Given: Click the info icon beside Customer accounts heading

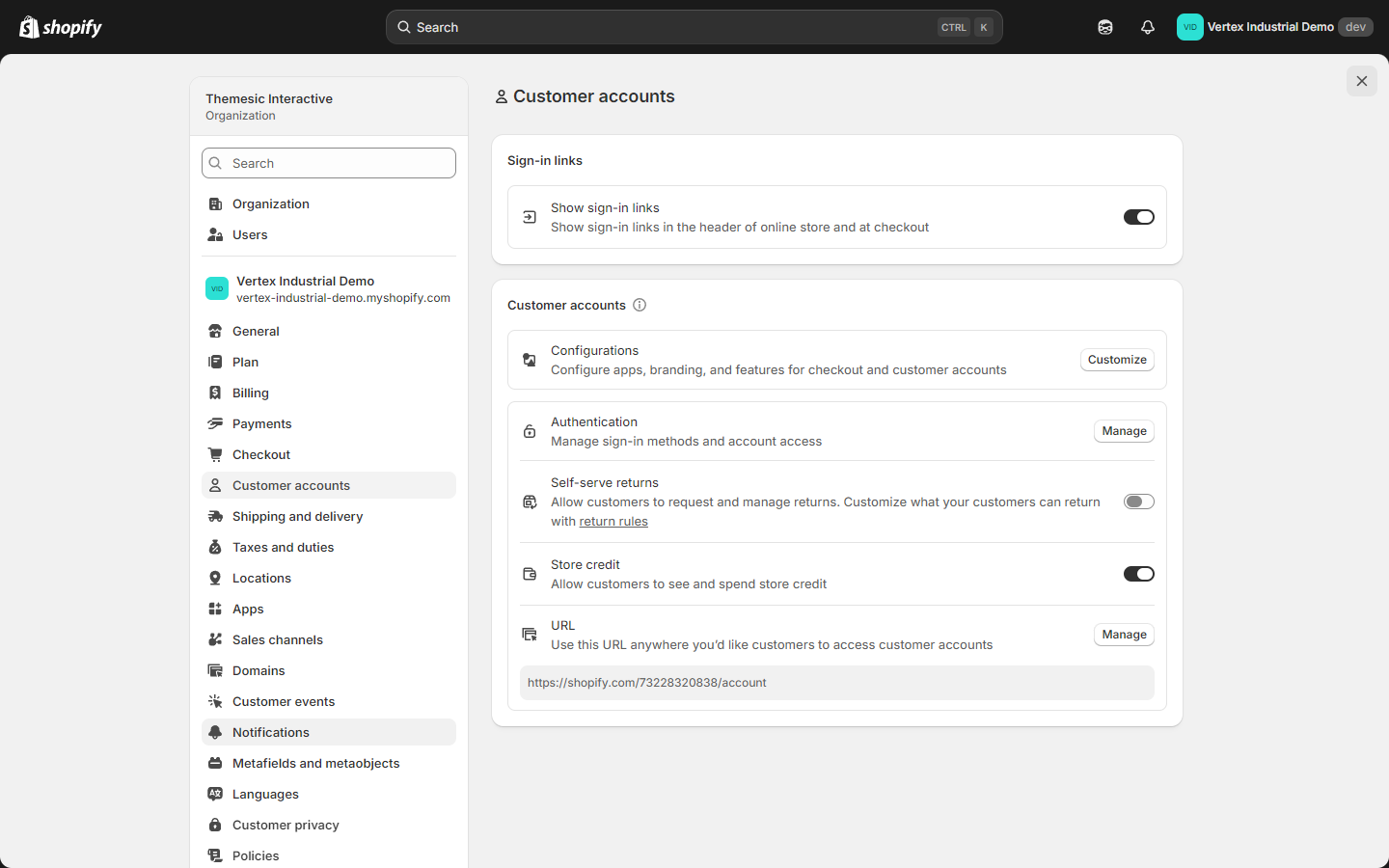Looking at the screenshot, I should (640, 305).
